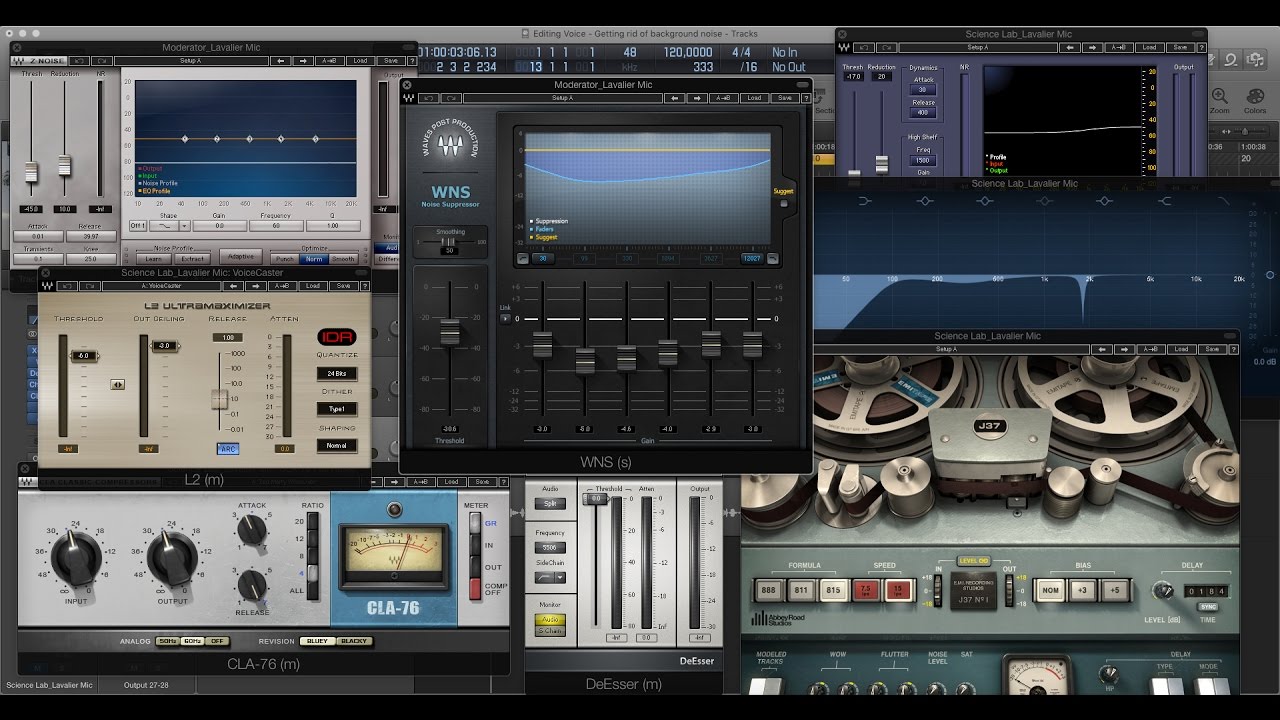This screenshot has width=1280, height=720.
Task: Click the L2 Release slider handle
Action: tap(220, 399)
